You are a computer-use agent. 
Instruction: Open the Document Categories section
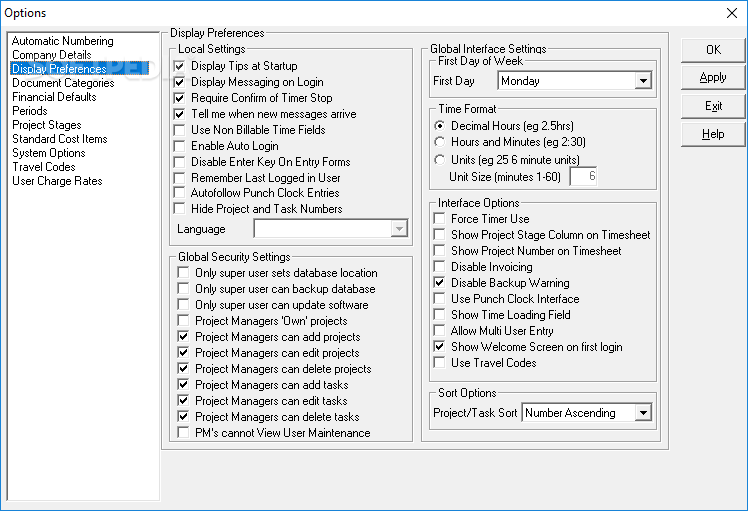point(63,83)
